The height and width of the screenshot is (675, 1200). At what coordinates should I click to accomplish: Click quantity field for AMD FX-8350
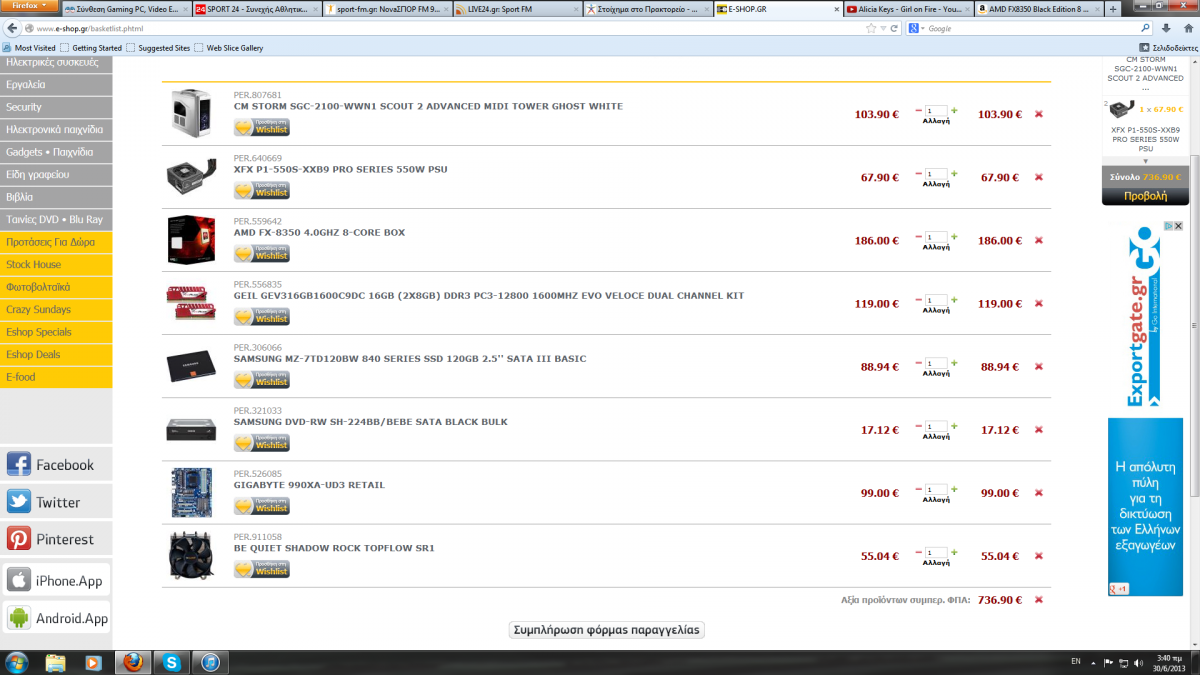click(937, 237)
